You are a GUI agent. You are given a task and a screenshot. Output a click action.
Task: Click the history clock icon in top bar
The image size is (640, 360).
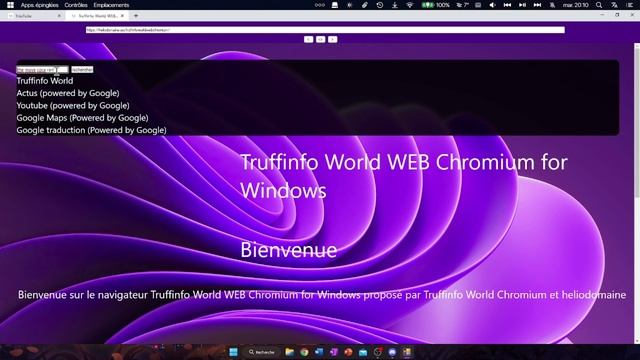pos(380,5)
